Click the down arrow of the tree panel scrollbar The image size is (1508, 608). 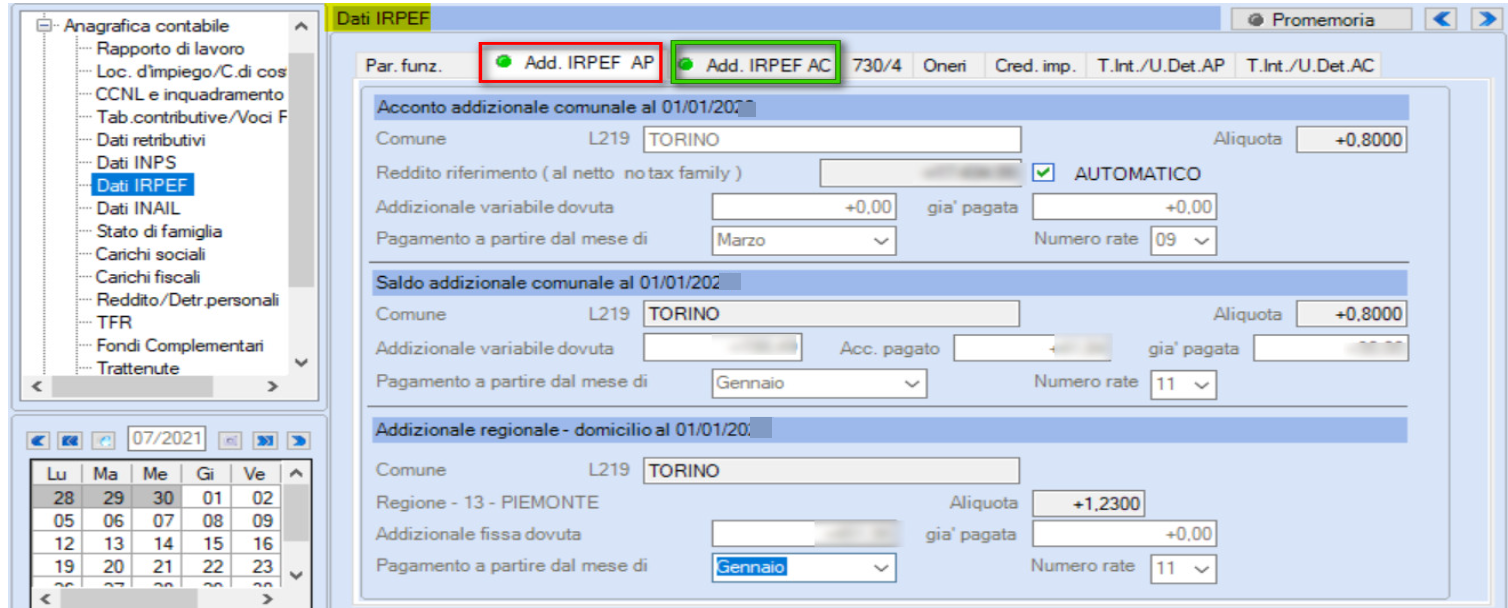302,363
